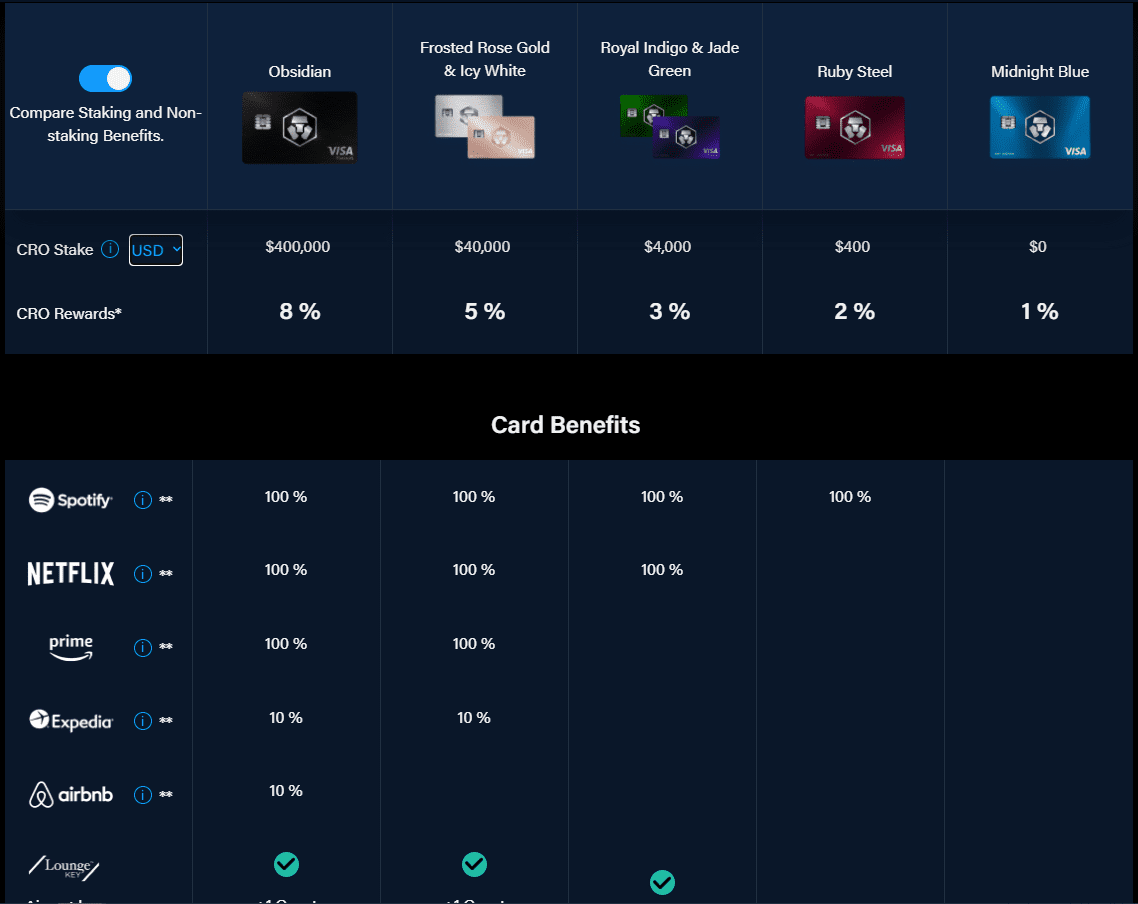
Task: Click the 8 % CRO reward value
Action: coord(300,311)
